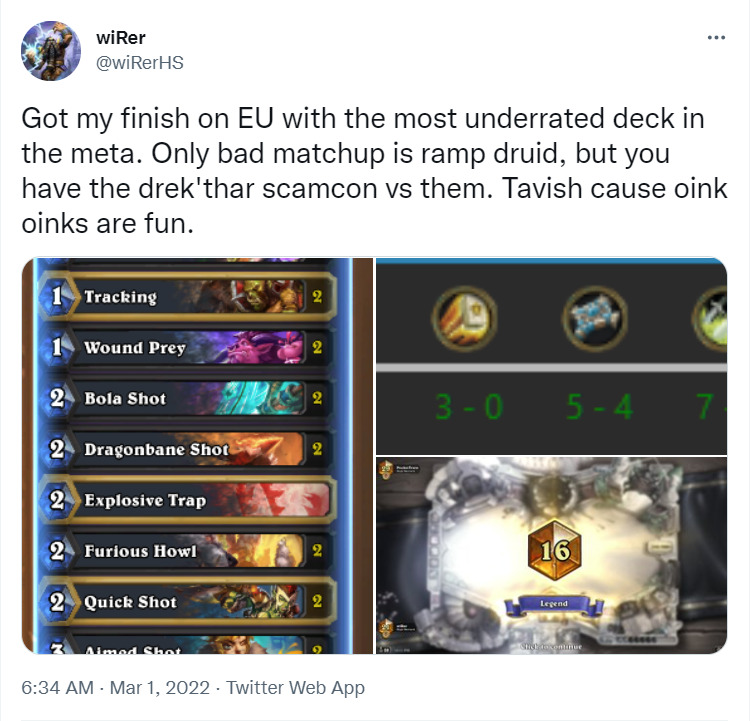Viewport: 750px width, 721px height.
Task: Click the chest icon above 3-0
Action: 464,318
